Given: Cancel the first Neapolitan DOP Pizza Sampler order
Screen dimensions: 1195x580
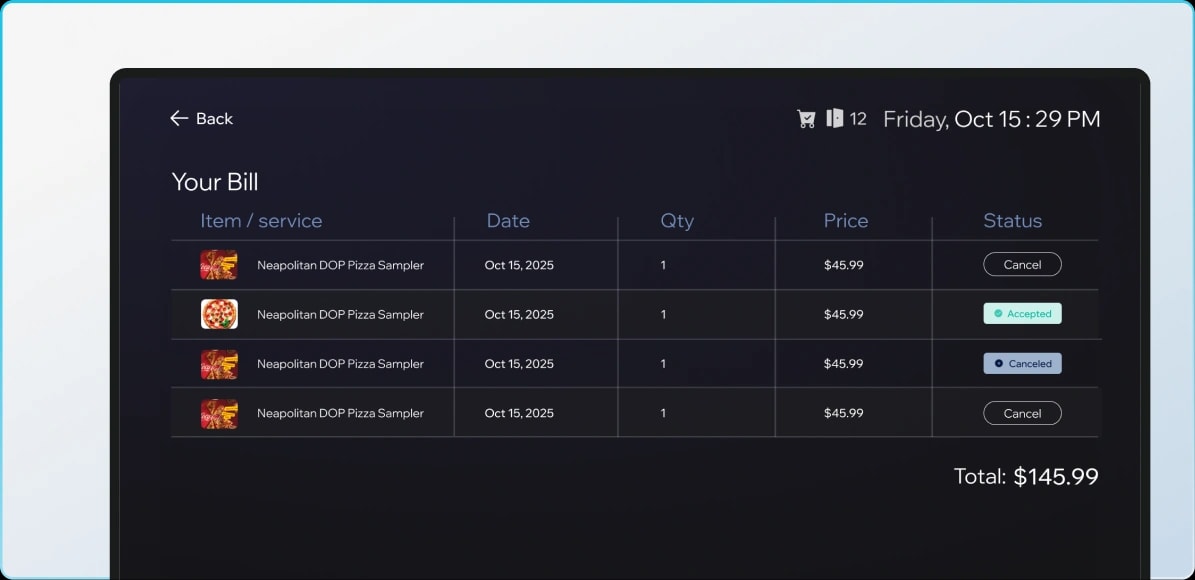Looking at the screenshot, I should tap(1022, 264).
